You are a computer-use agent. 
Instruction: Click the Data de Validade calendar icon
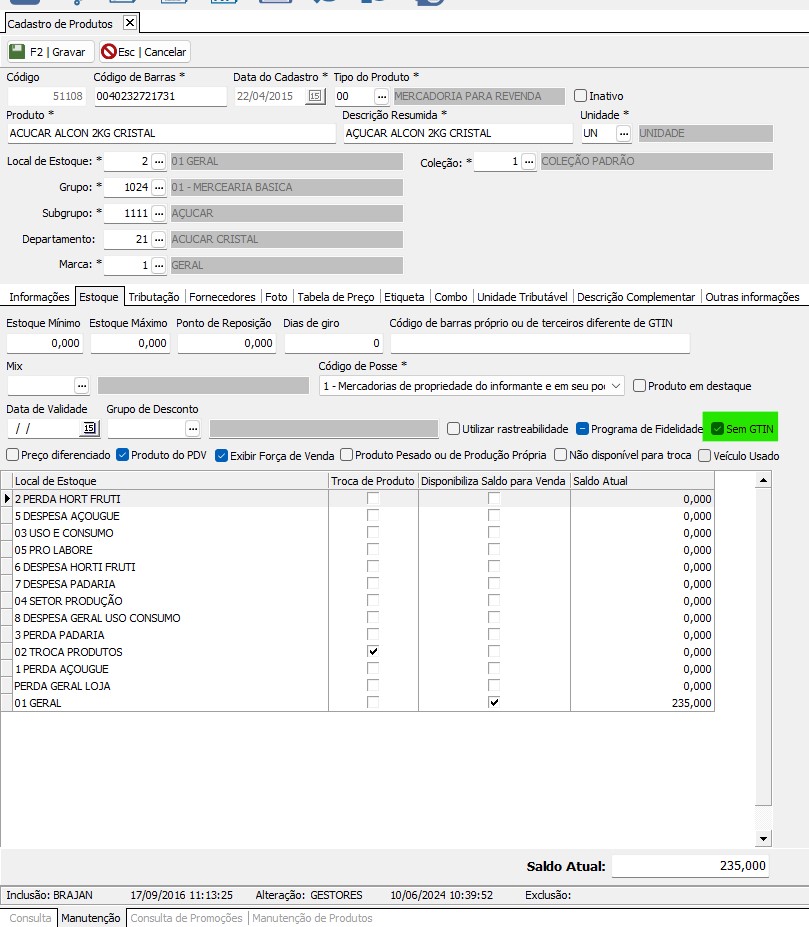[89, 428]
